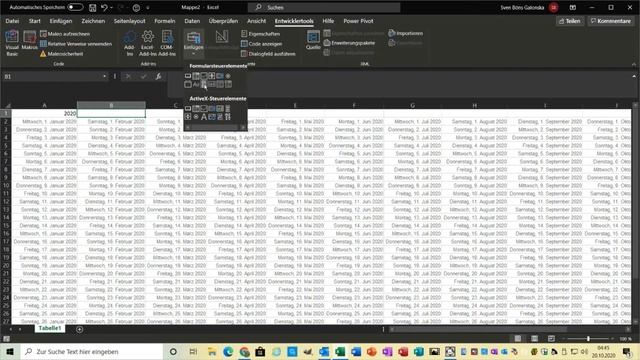Click Dialogfeld ausführen command
Screen dimensions: 640x360
point(268,54)
